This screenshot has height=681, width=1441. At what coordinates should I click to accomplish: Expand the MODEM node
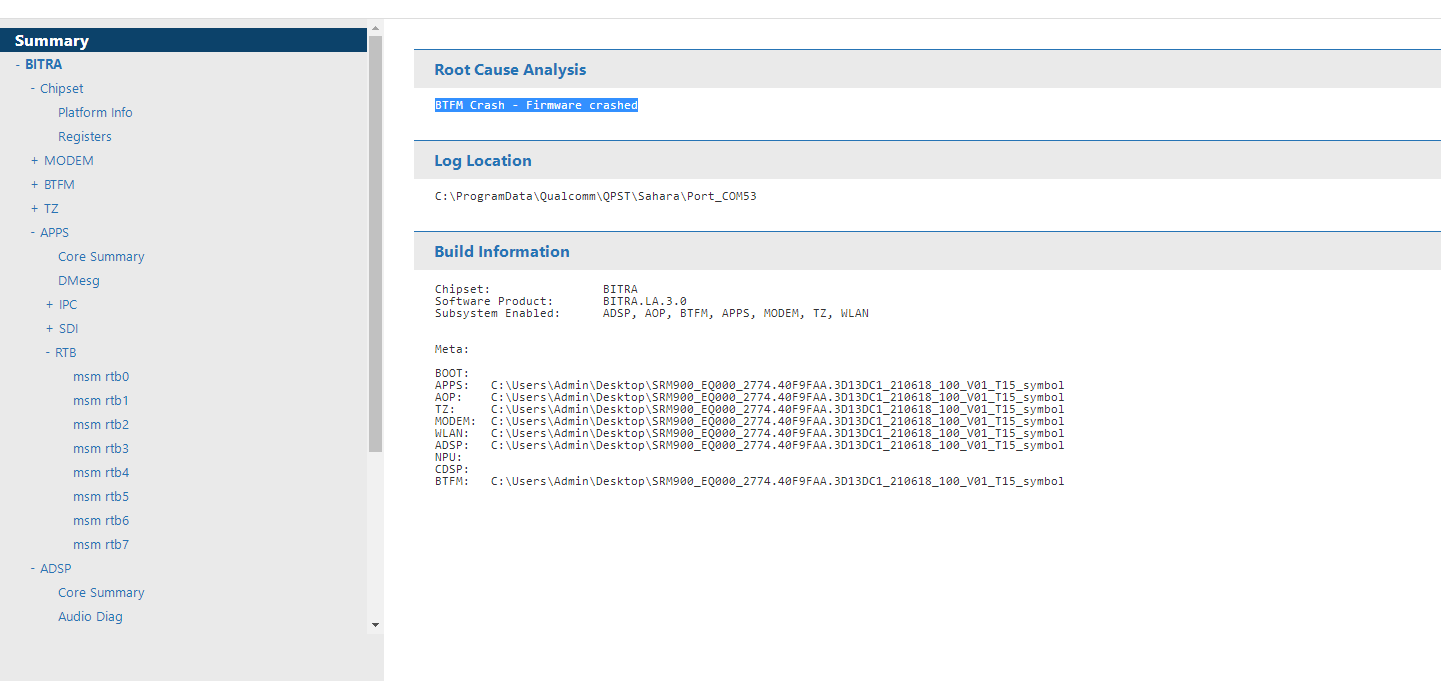tap(34, 160)
